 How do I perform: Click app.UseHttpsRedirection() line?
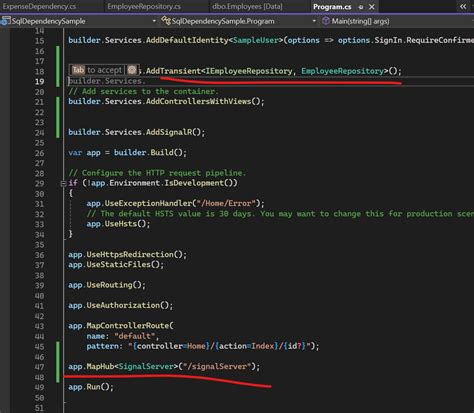(x=127, y=255)
